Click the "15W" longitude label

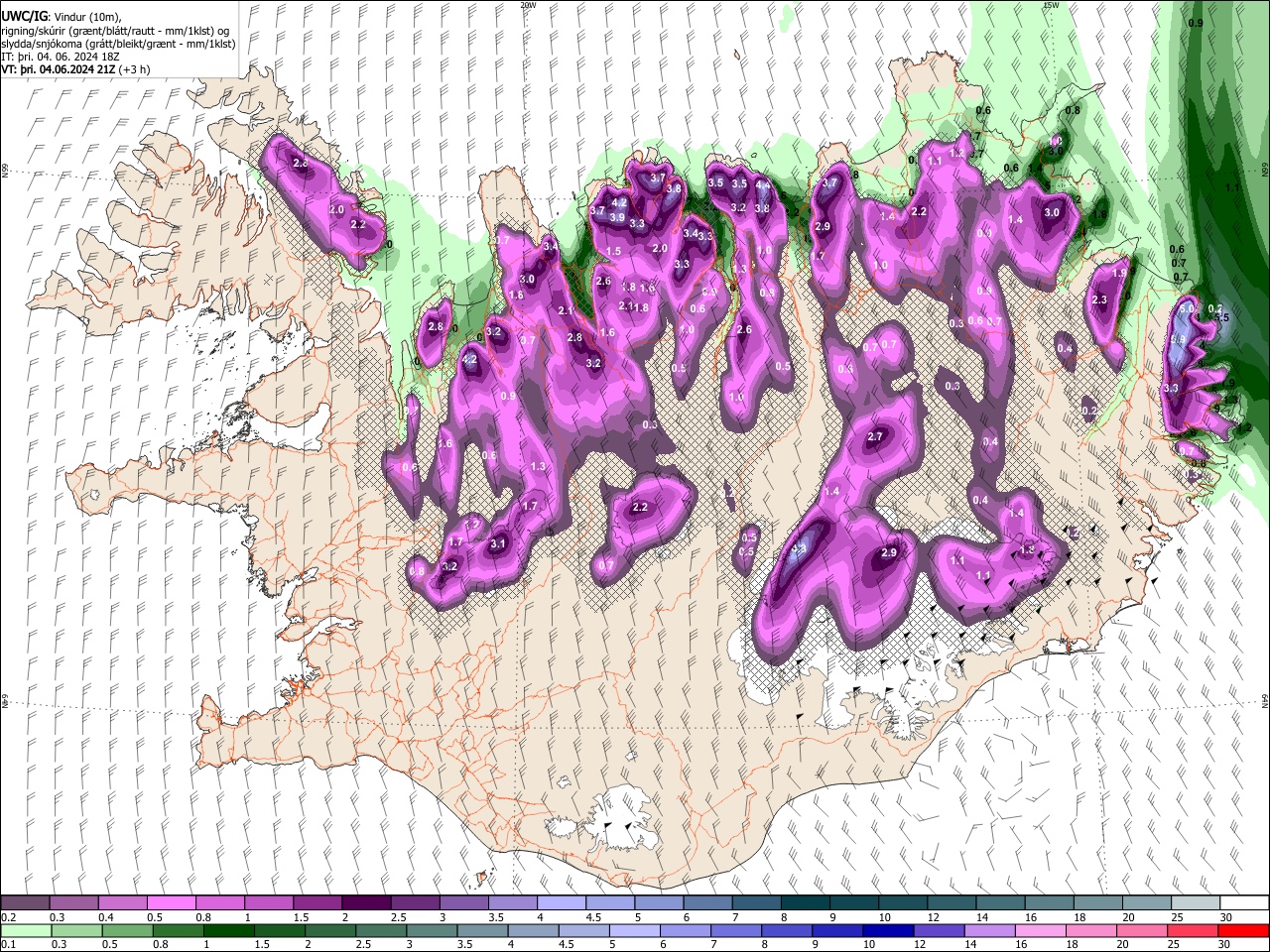(x=1051, y=5)
